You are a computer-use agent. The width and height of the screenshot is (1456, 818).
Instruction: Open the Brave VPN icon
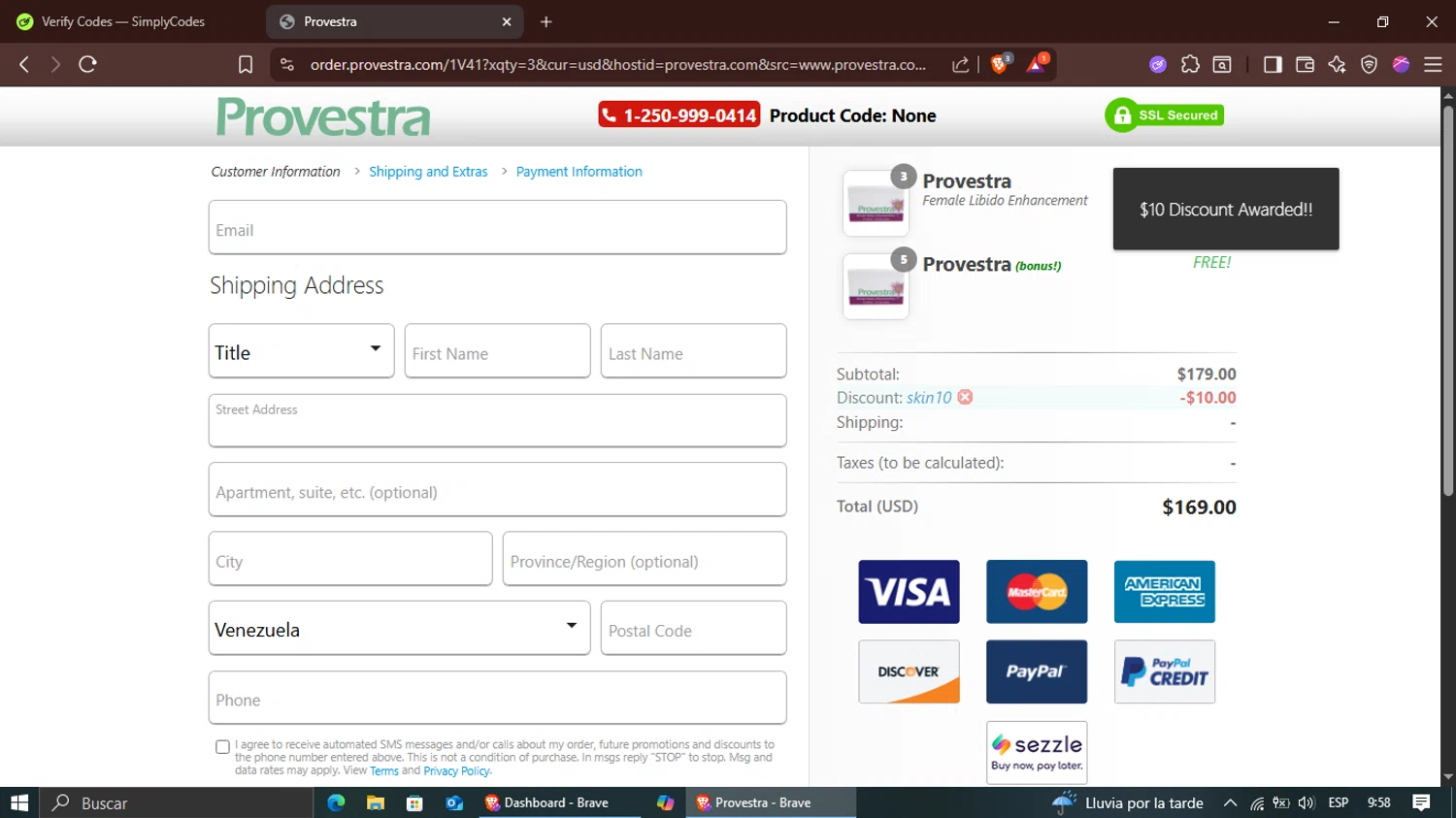coord(1369,64)
